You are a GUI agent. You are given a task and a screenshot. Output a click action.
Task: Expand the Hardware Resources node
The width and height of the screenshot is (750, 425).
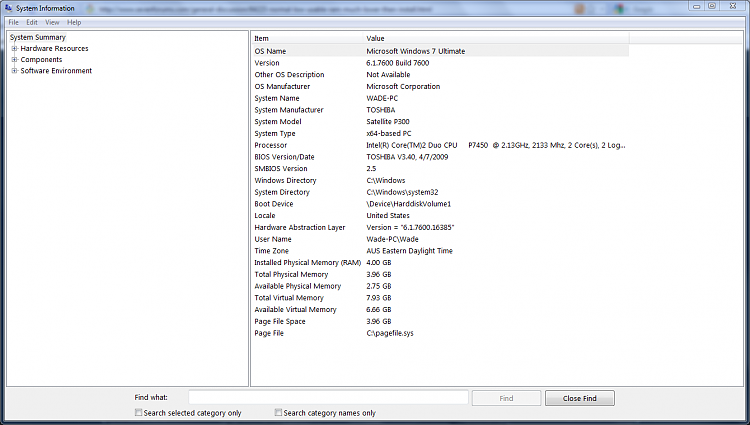(14, 48)
